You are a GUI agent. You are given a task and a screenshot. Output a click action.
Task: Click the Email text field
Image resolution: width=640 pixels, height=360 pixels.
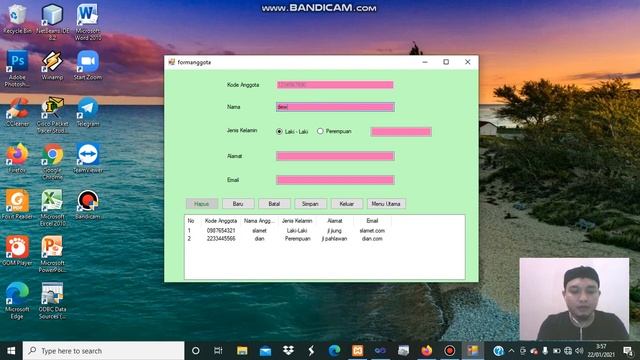pos(335,180)
